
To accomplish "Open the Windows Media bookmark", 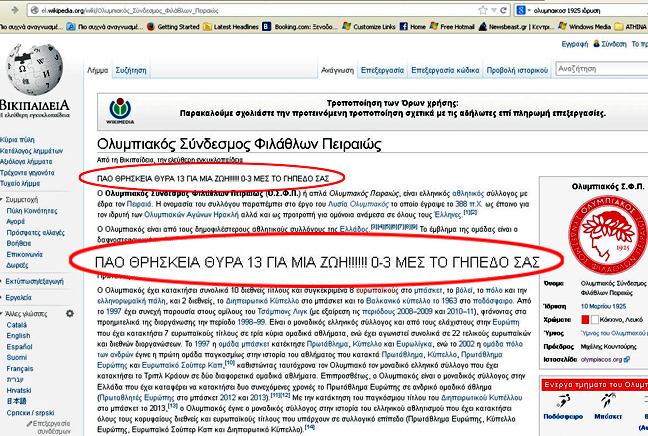I will pos(581,27).
